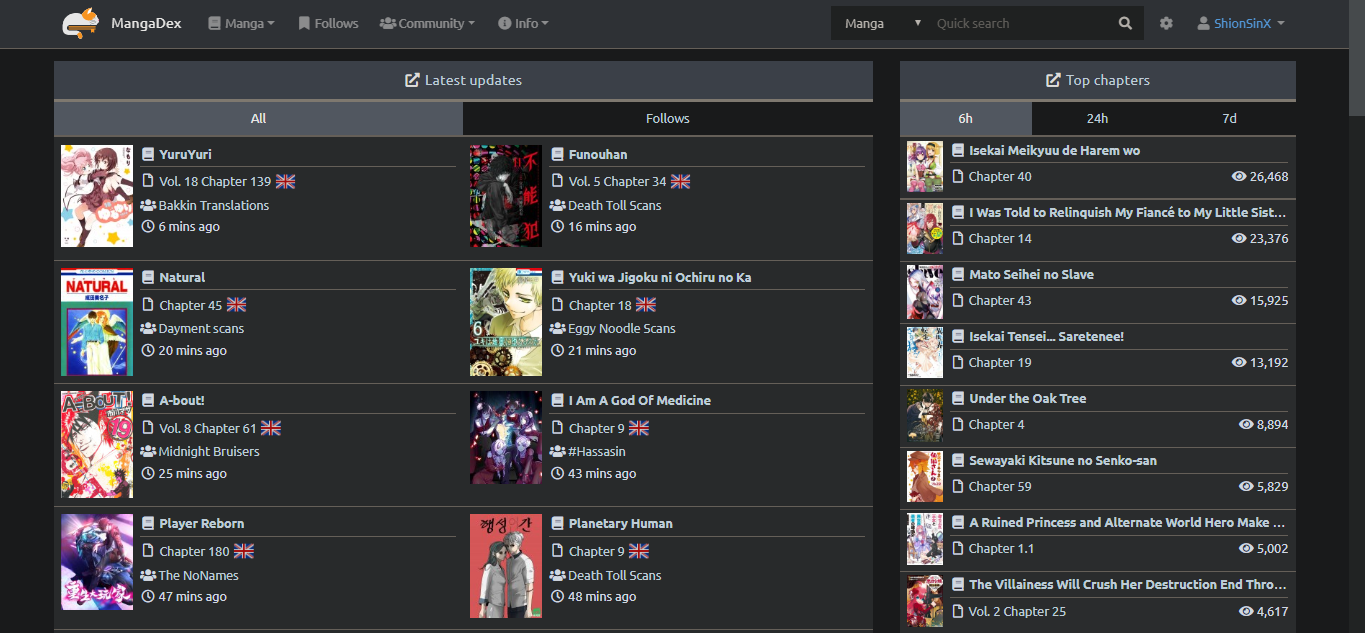Click the UK flag on I Am A God Of Medicine chapter
This screenshot has height=633, width=1365.
[639, 427]
